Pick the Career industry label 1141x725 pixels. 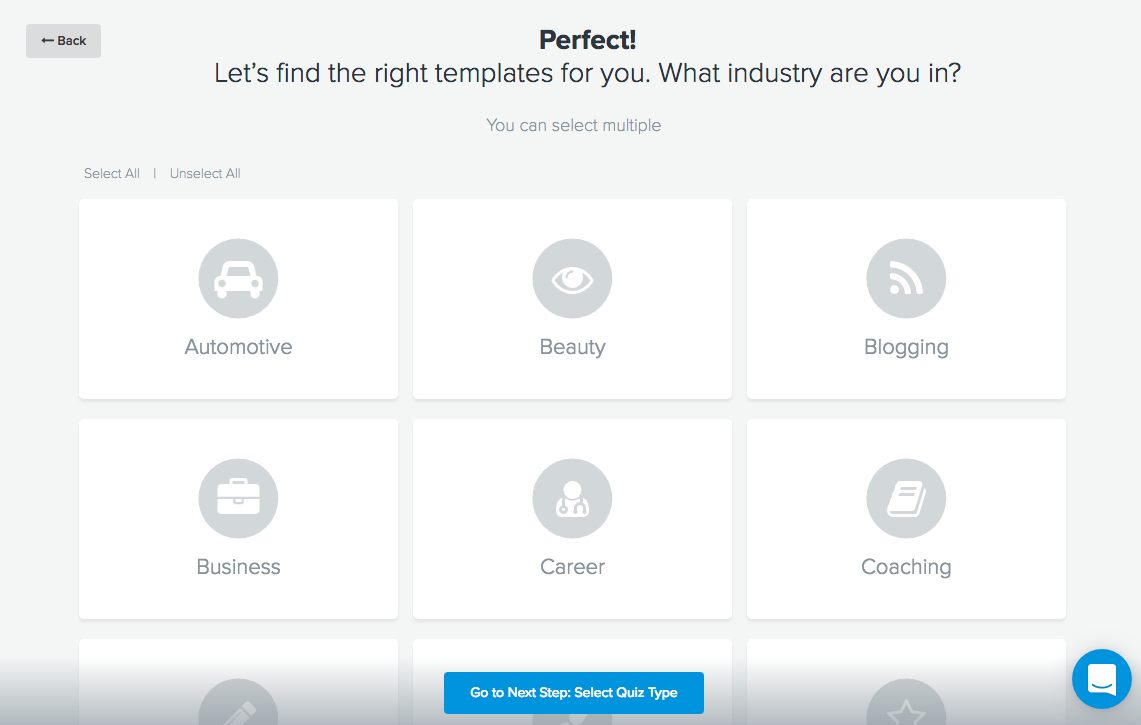pyautogui.click(x=572, y=566)
